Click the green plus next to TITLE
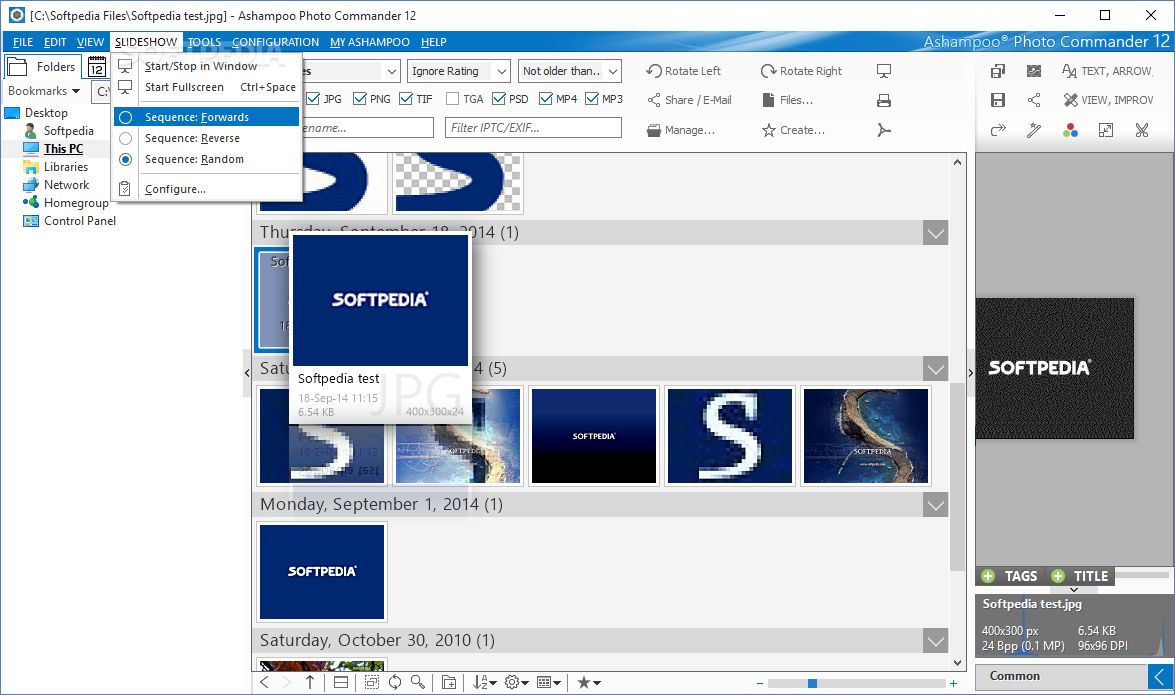Image resolution: width=1175 pixels, height=695 pixels. [1058, 576]
